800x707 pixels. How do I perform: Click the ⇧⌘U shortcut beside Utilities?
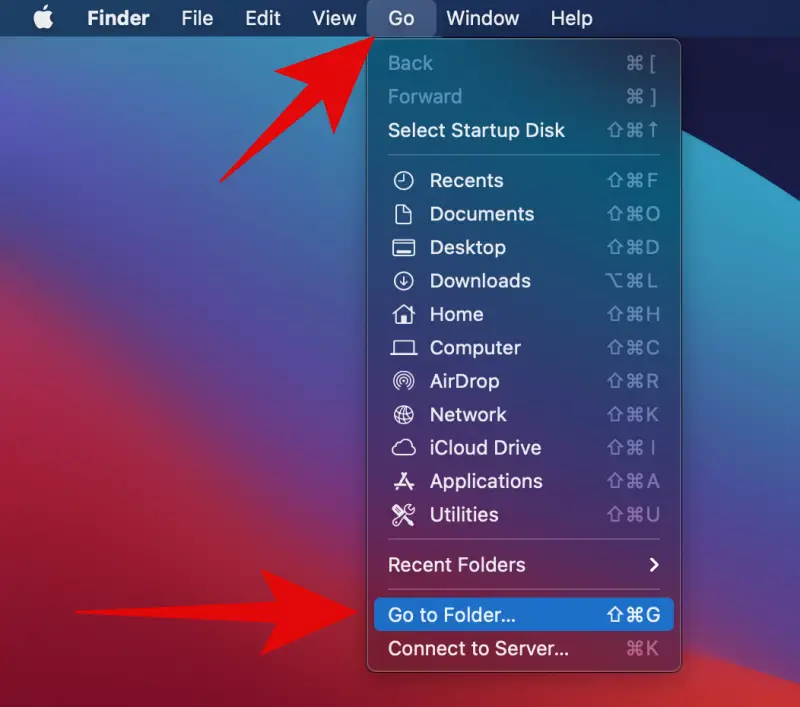(x=633, y=515)
